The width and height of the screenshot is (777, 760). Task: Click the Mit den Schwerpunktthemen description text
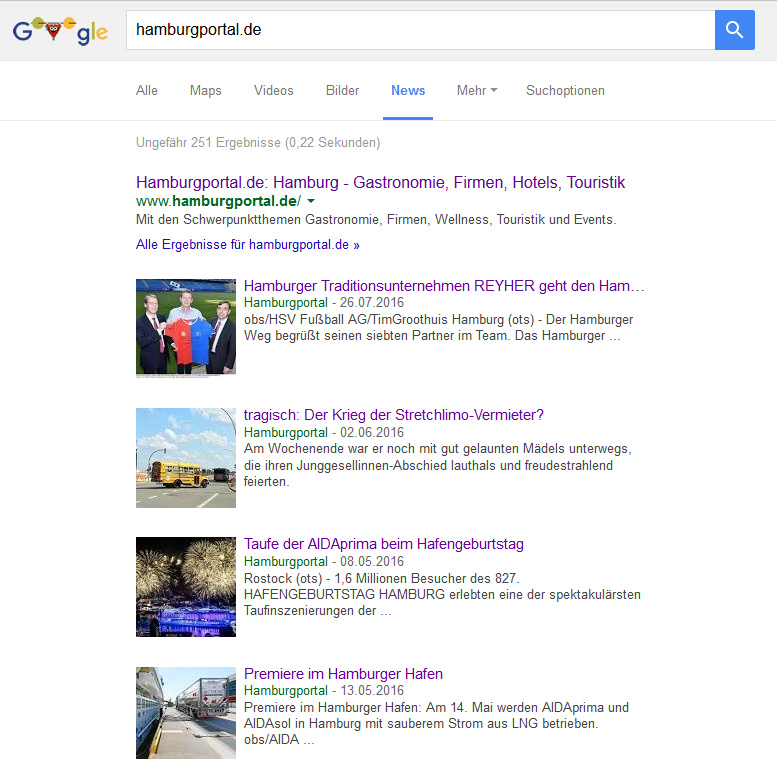376,219
